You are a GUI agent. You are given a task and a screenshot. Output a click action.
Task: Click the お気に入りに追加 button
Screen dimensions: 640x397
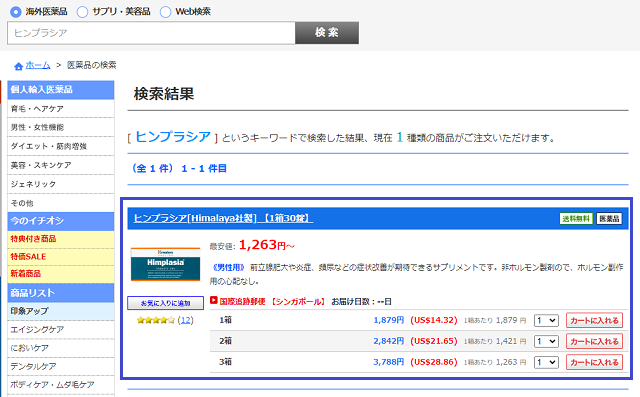click(x=165, y=303)
